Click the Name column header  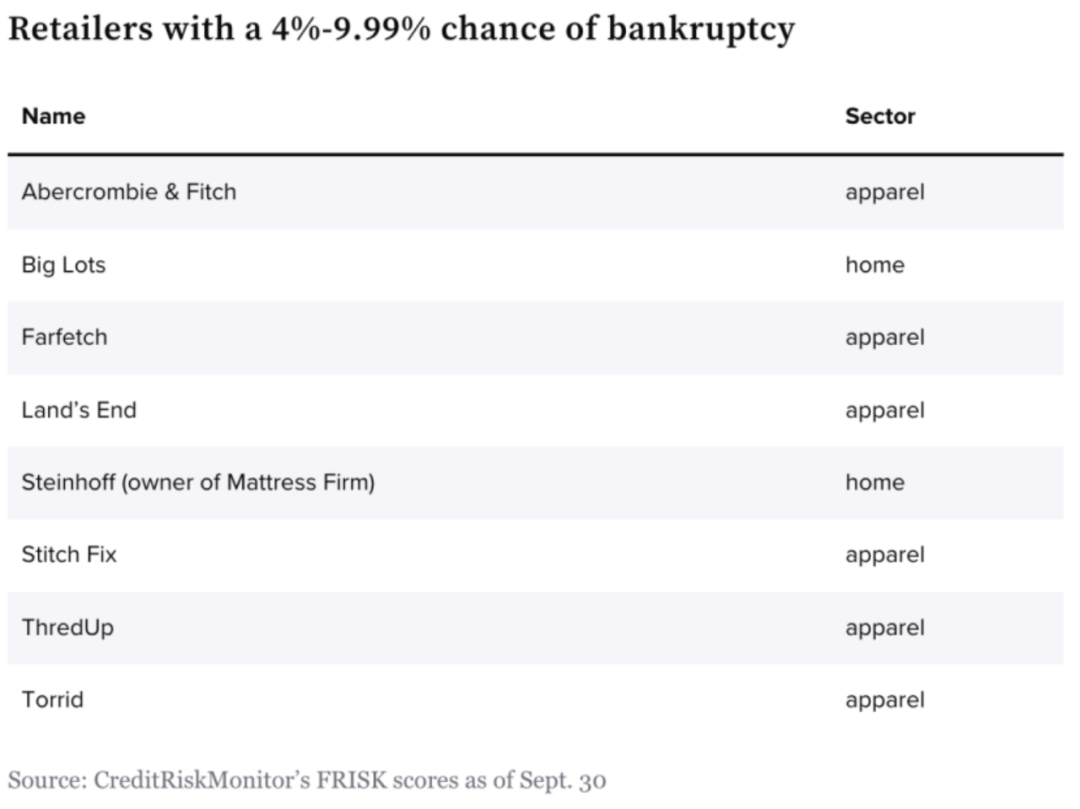point(54,116)
